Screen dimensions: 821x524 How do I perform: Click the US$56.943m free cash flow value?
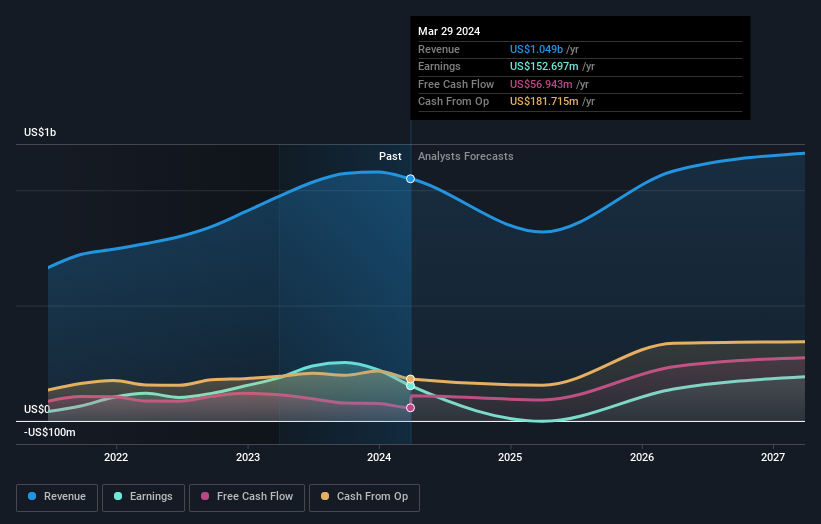[x=541, y=84]
